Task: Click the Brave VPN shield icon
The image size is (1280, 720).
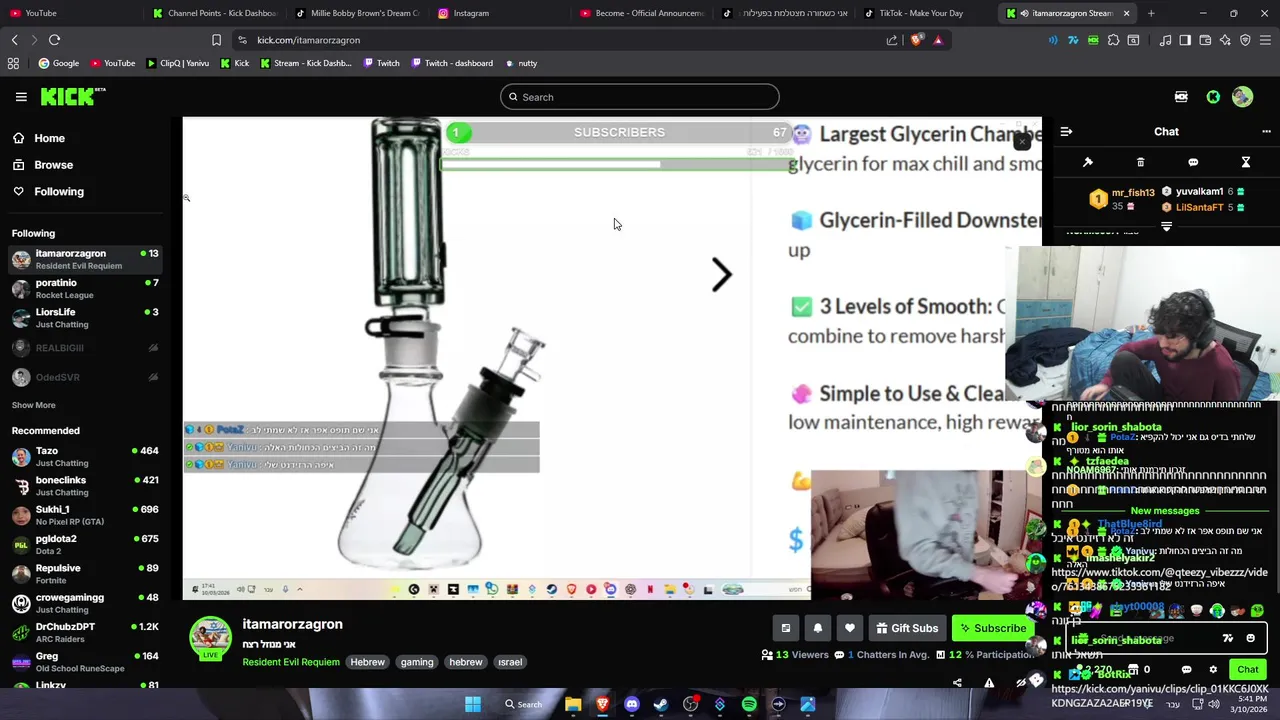Action: (x=1245, y=40)
